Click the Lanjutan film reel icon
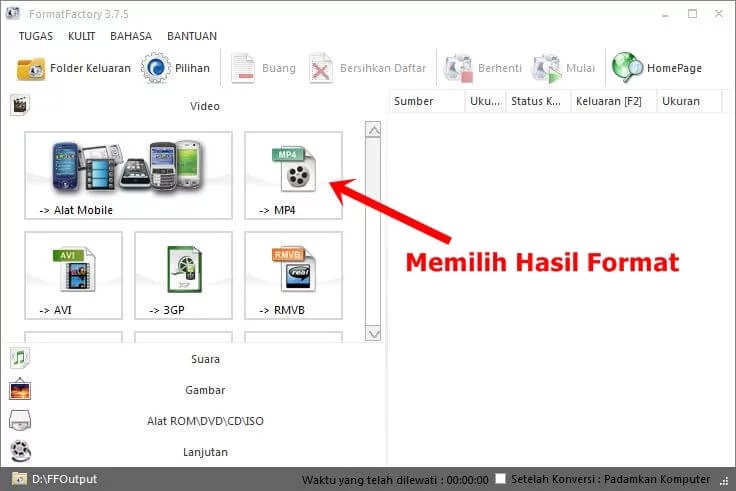This screenshot has width=736, height=491. click(x=21, y=452)
